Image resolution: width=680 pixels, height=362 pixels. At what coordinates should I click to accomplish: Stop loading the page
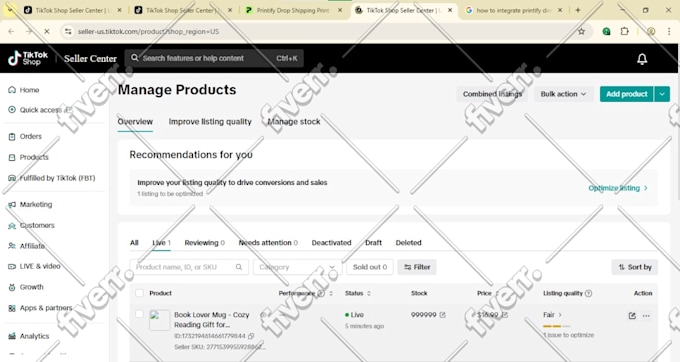pyautogui.click(x=47, y=31)
